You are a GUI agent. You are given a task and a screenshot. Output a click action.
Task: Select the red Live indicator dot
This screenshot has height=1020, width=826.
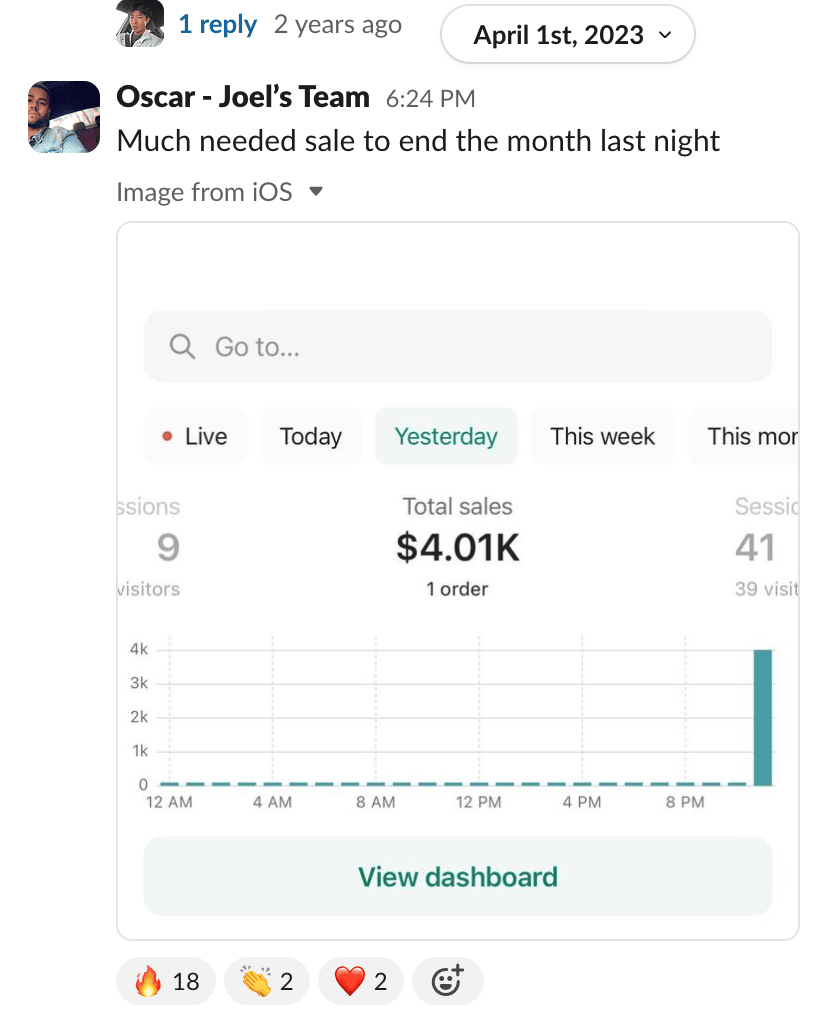coord(167,437)
